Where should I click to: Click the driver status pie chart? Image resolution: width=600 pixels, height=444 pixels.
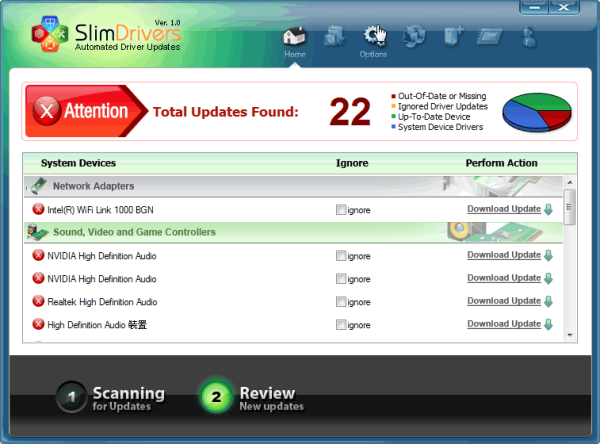537,113
